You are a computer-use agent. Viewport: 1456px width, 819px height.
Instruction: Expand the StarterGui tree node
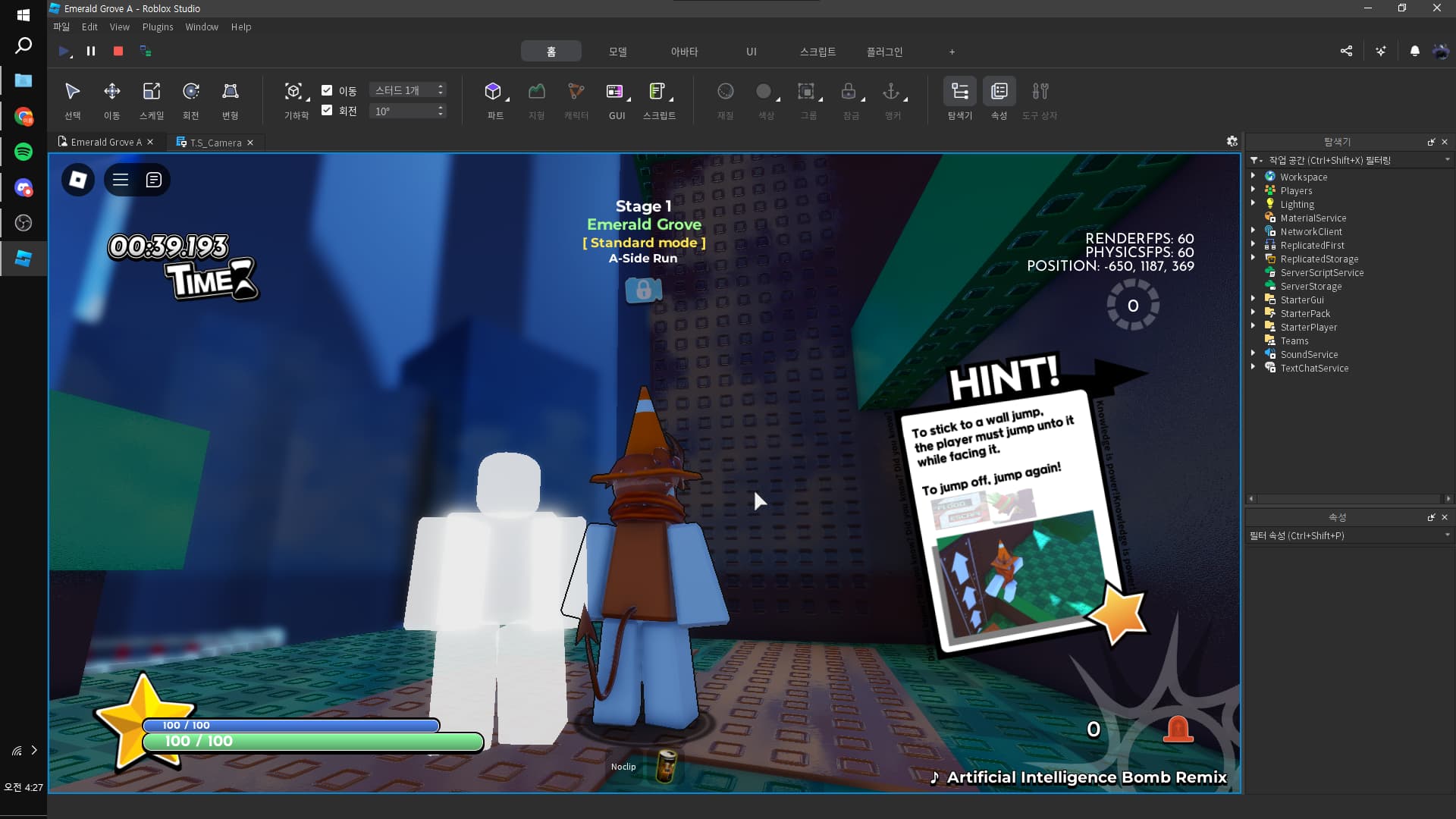(x=1253, y=300)
